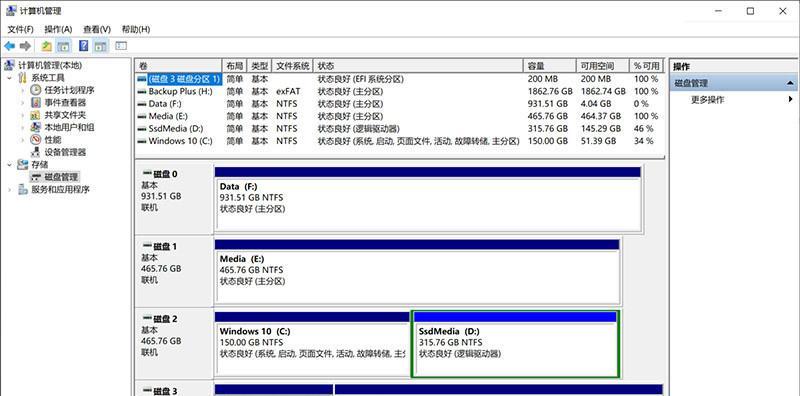
Task: Select the SsdMedia (D:) partition block
Action: pos(515,344)
